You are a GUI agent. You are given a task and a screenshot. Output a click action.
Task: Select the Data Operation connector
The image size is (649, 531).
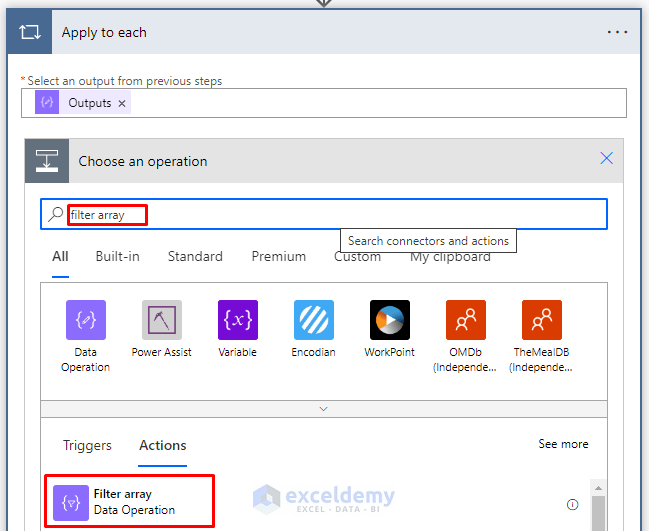pos(86,336)
